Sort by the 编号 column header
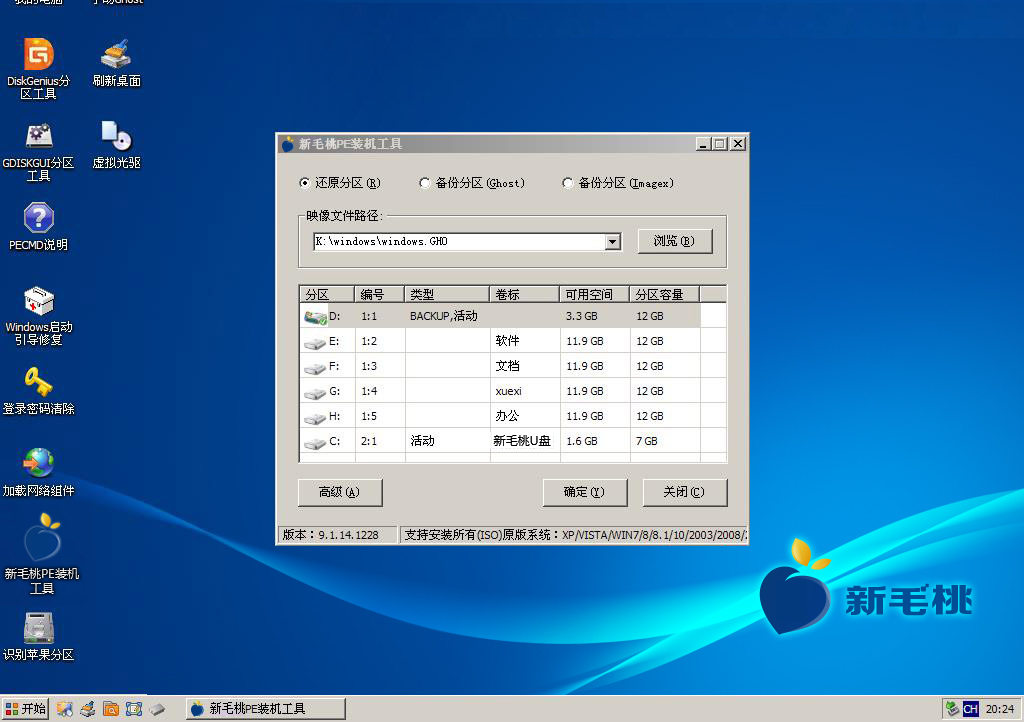Viewport: 1024px width, 722px height. click(379, 294)
